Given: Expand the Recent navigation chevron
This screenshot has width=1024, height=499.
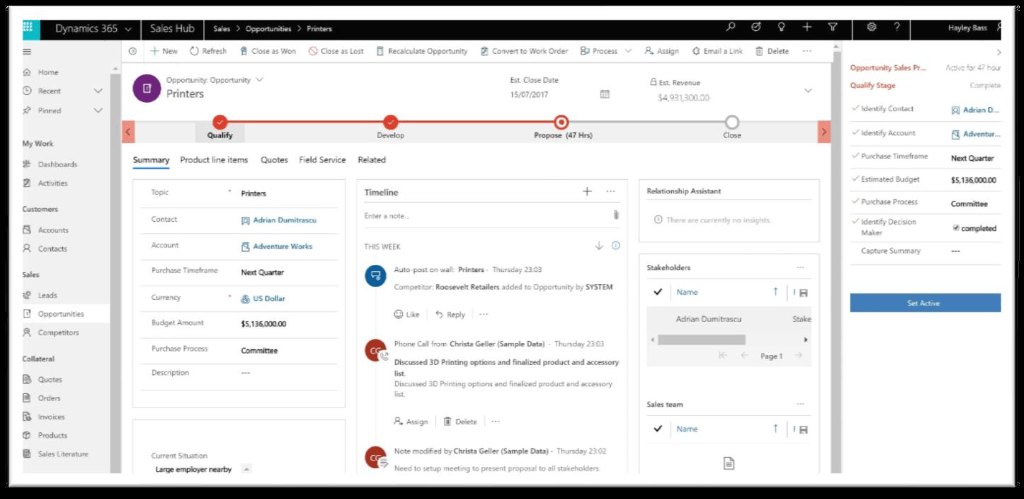Looking at the screenshot, I should click(98, 91).
